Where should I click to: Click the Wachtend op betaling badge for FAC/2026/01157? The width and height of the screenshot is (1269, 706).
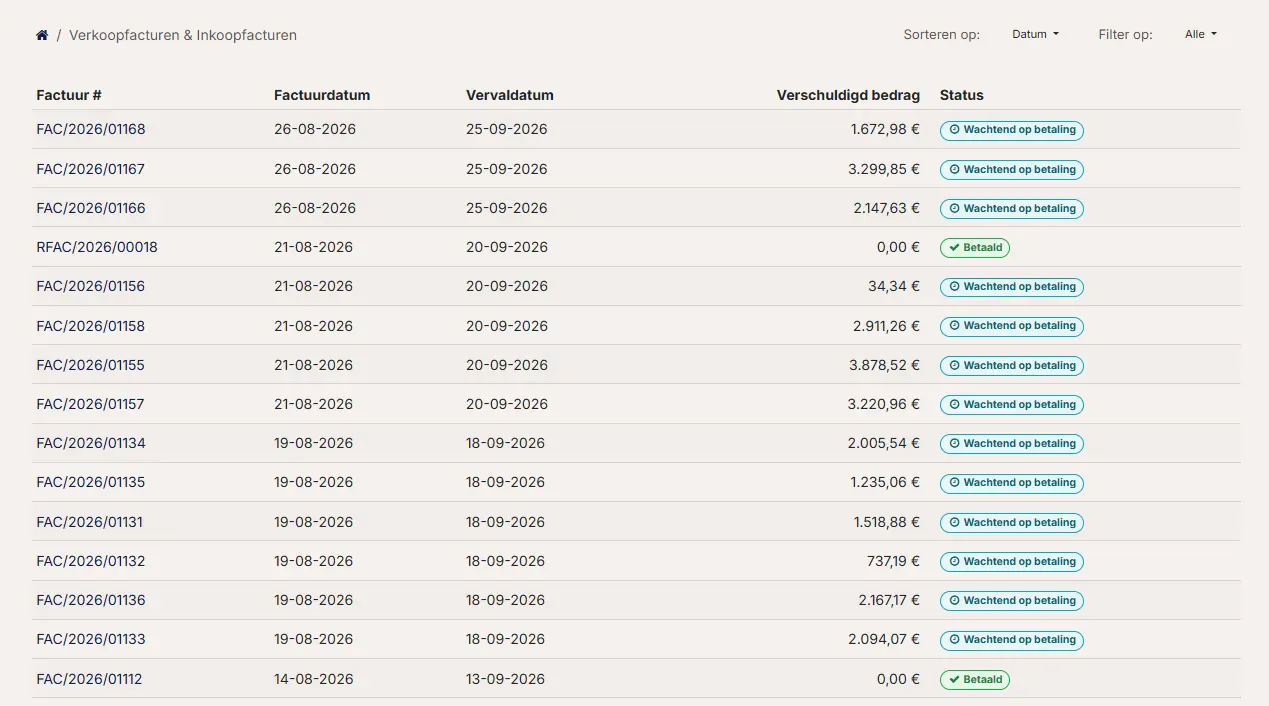pos(1012,405)
